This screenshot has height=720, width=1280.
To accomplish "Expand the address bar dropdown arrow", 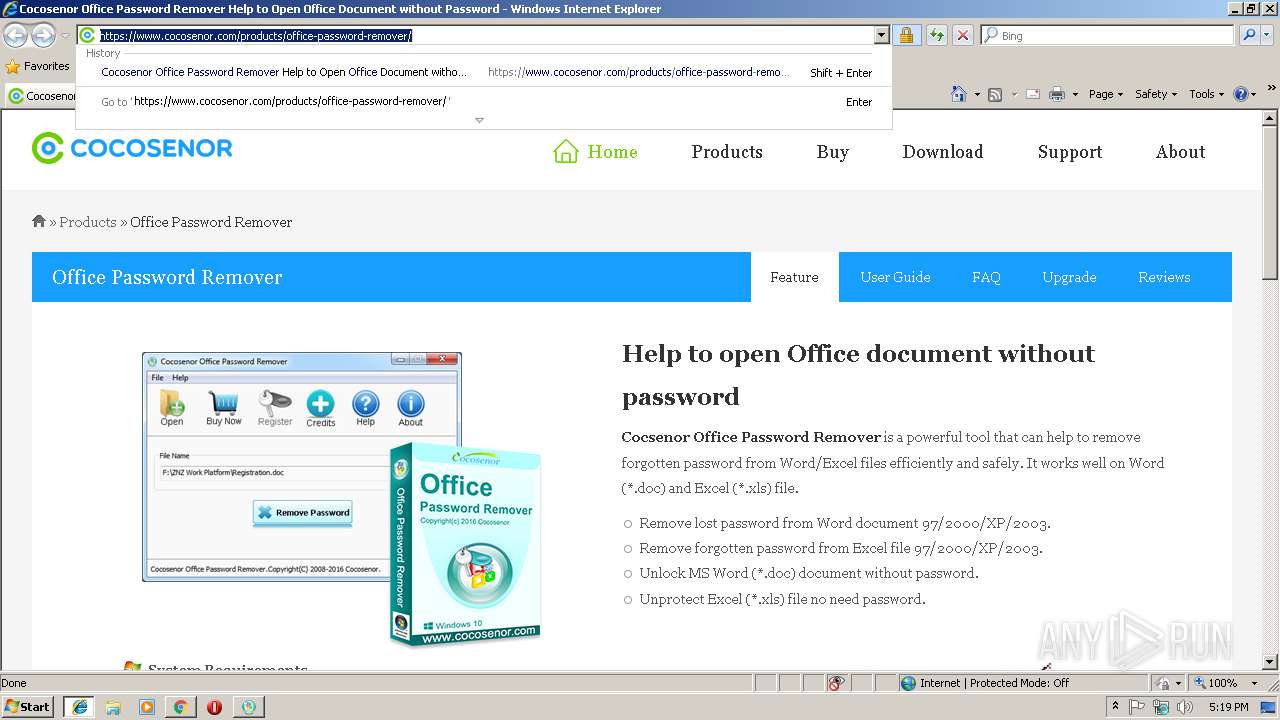I will click(881, 35).
